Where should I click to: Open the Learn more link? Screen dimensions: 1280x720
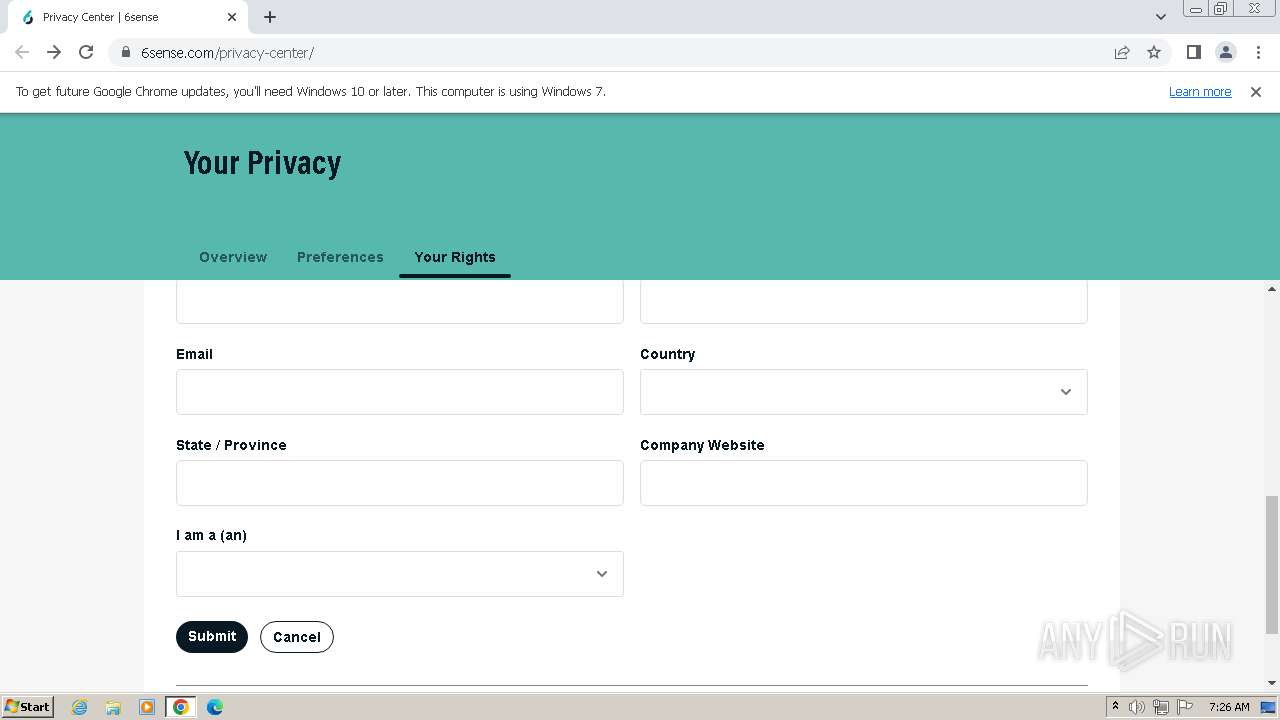tap(1200, 91)
